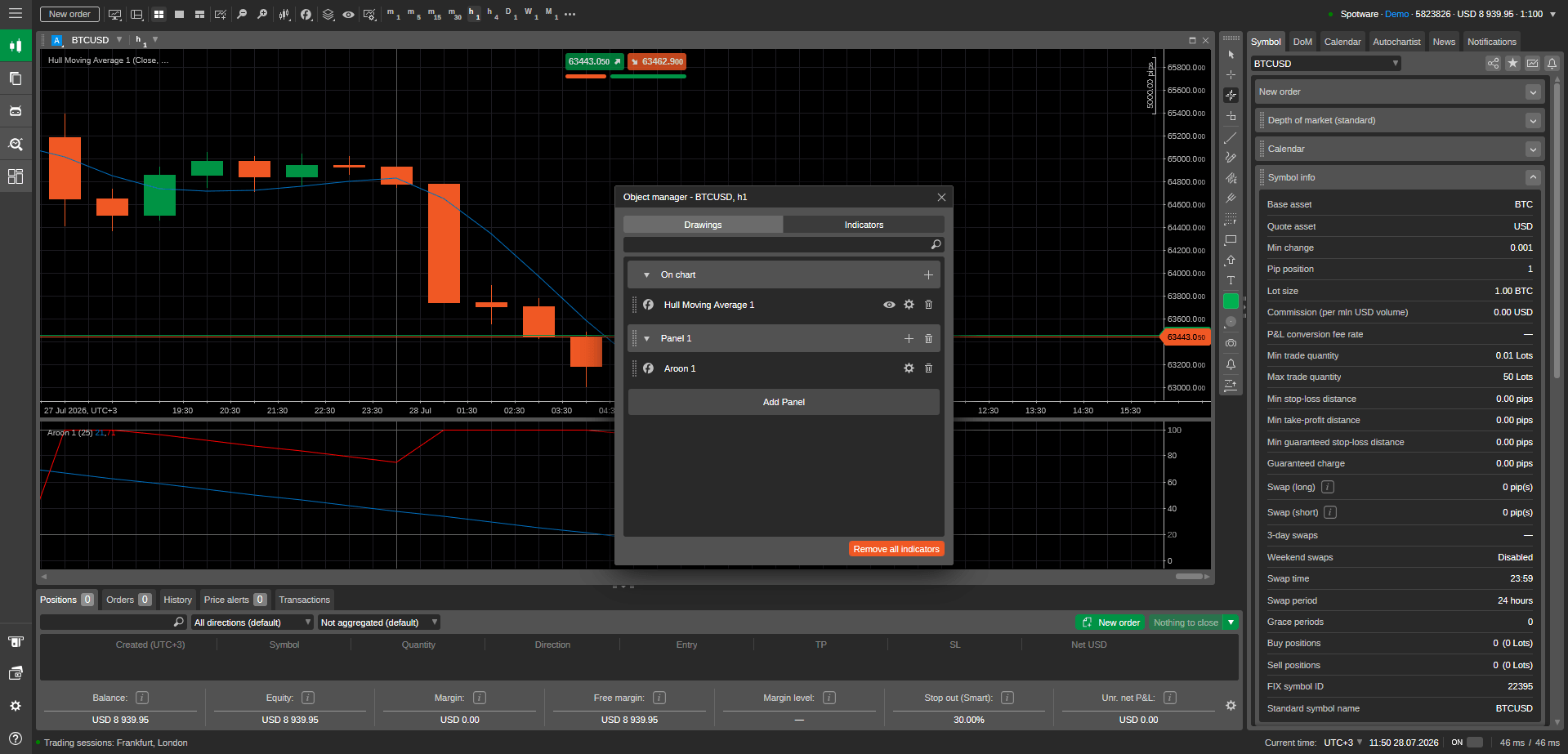The height and width of the screenshot is (754, 1568).
Task: Delete Aroon 1 using trash icon
Action: pyautogui.click(x=928, y=368)
